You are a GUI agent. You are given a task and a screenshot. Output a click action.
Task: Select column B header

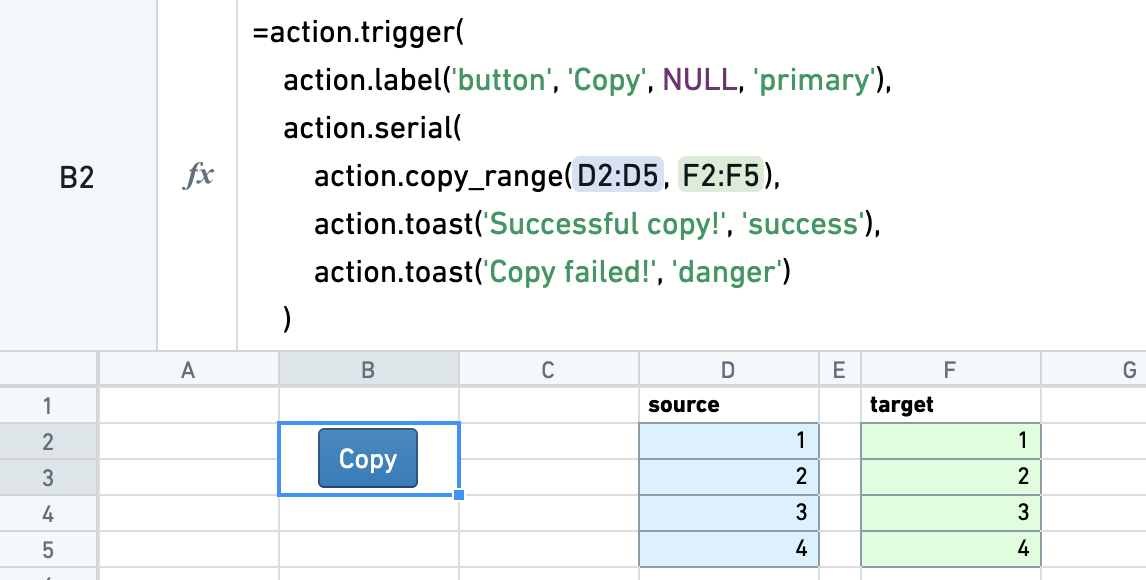(368, 370)
